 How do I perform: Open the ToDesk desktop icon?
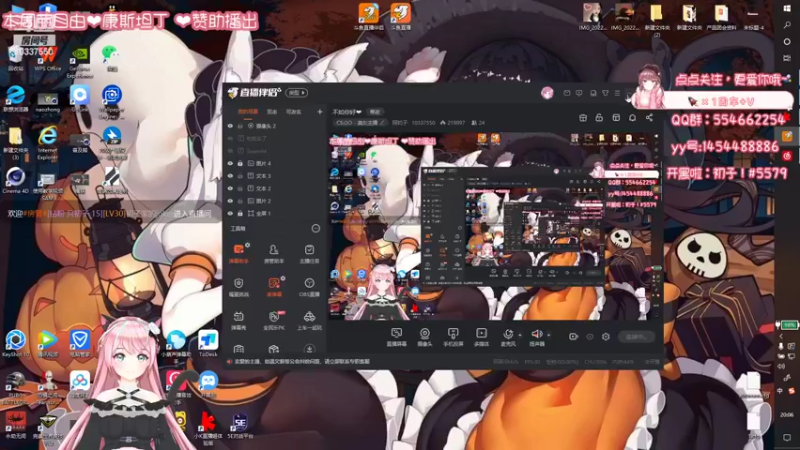[208, 343]
